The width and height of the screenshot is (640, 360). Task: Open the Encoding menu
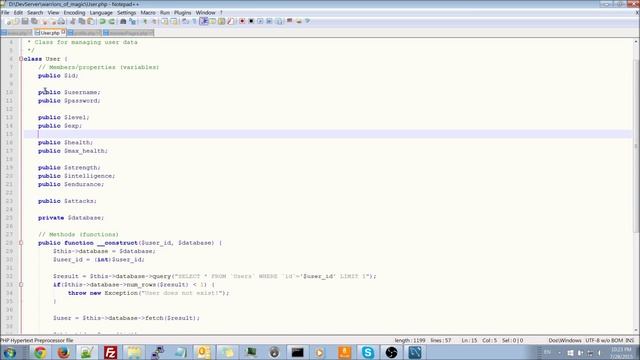tap(74, 13)
